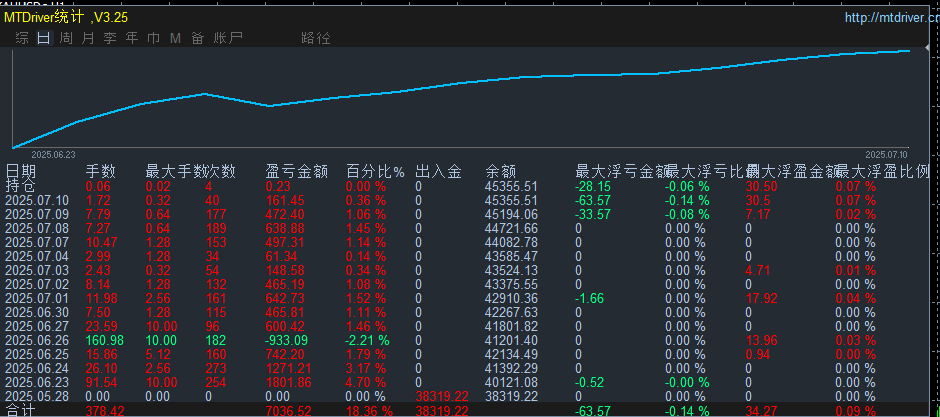Click the 手数 column header

pos(101,172)
